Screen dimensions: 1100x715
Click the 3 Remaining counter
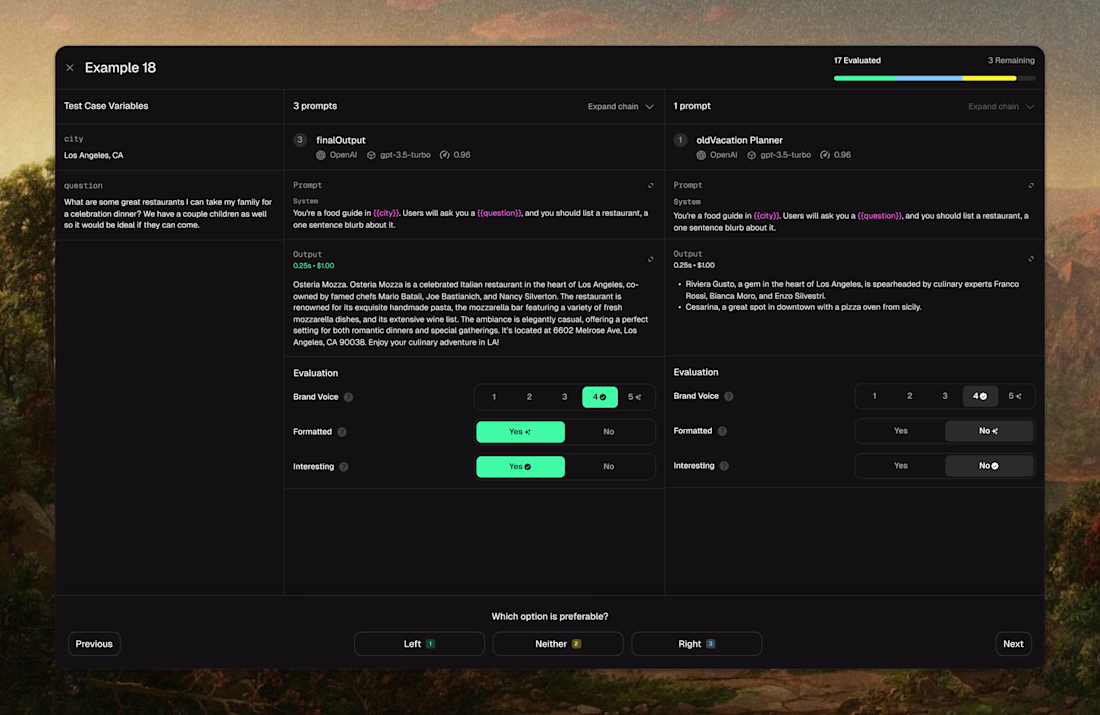coord(1011,60)
